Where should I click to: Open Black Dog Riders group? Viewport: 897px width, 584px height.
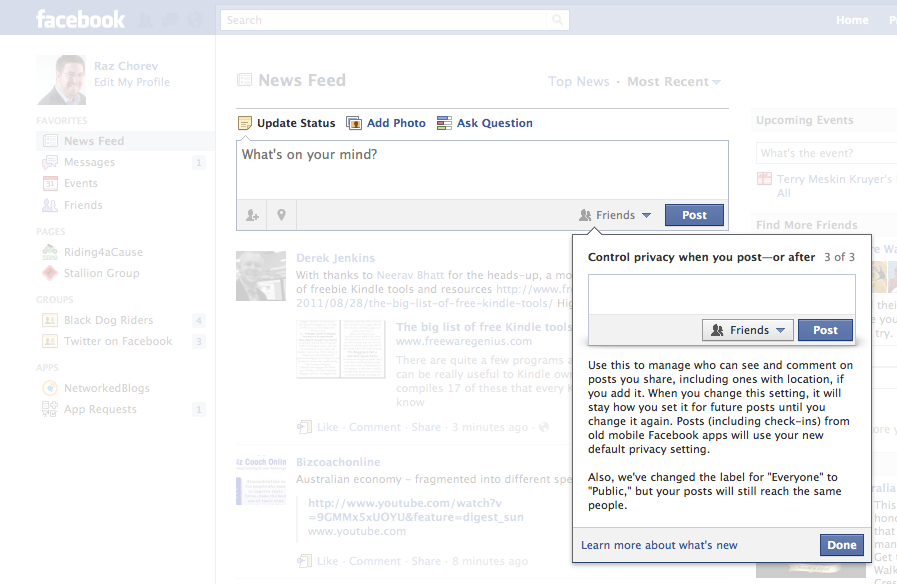click(x=108, y=320)
